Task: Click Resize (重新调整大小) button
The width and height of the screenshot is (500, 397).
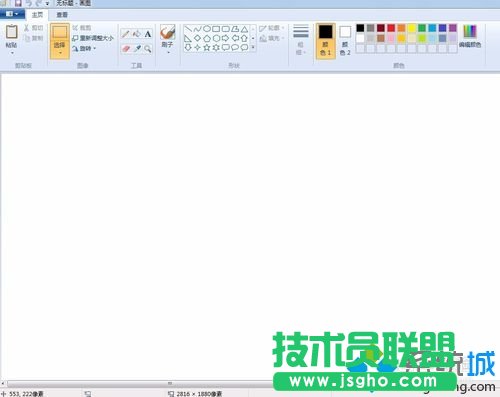Action: pos(93,38)
